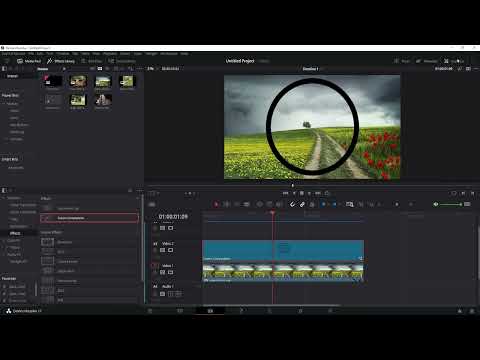Screen dimensions: 480x360
Task: Switch to the Color page
Action: [270, 311]
